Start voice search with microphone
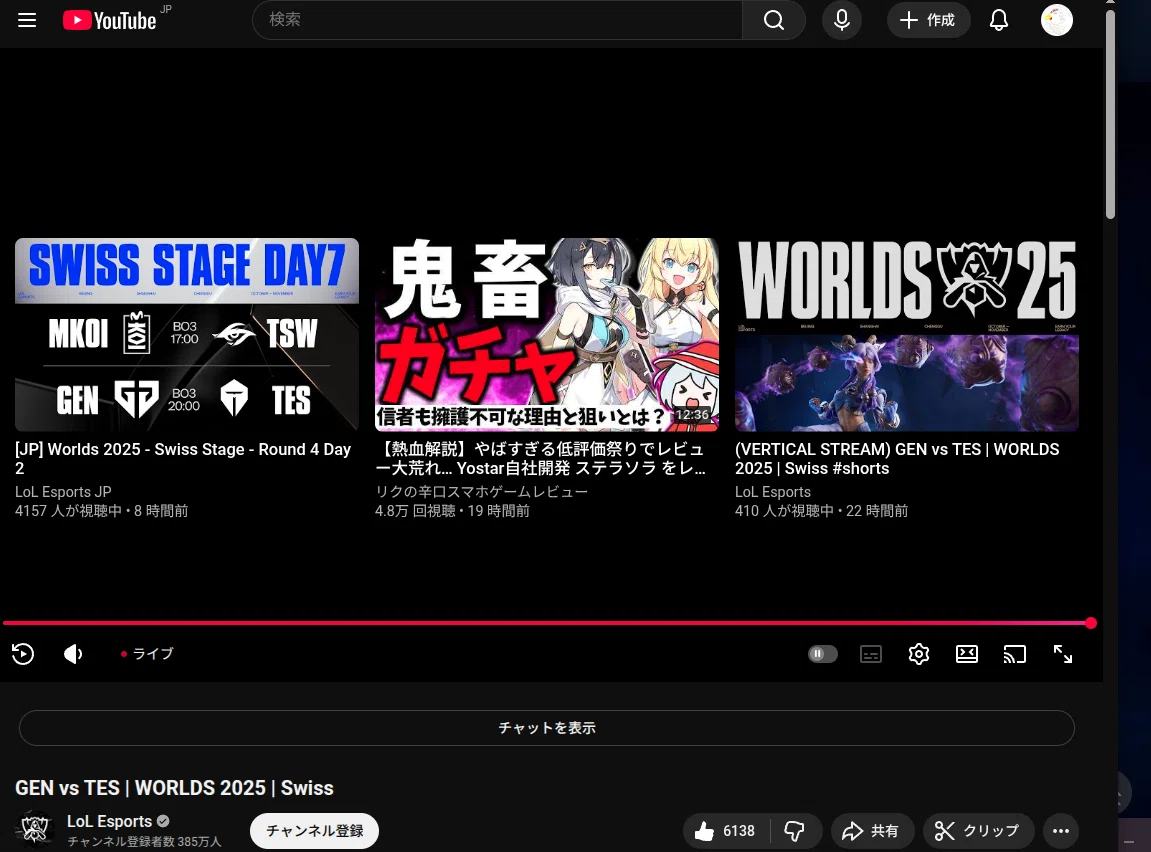The image size is (1151, 852). 842,20
